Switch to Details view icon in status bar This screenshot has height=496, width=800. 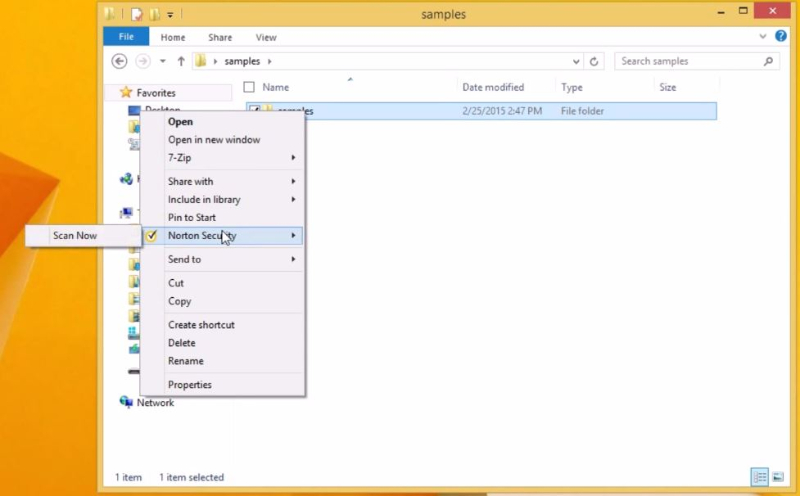click(759, 477)
